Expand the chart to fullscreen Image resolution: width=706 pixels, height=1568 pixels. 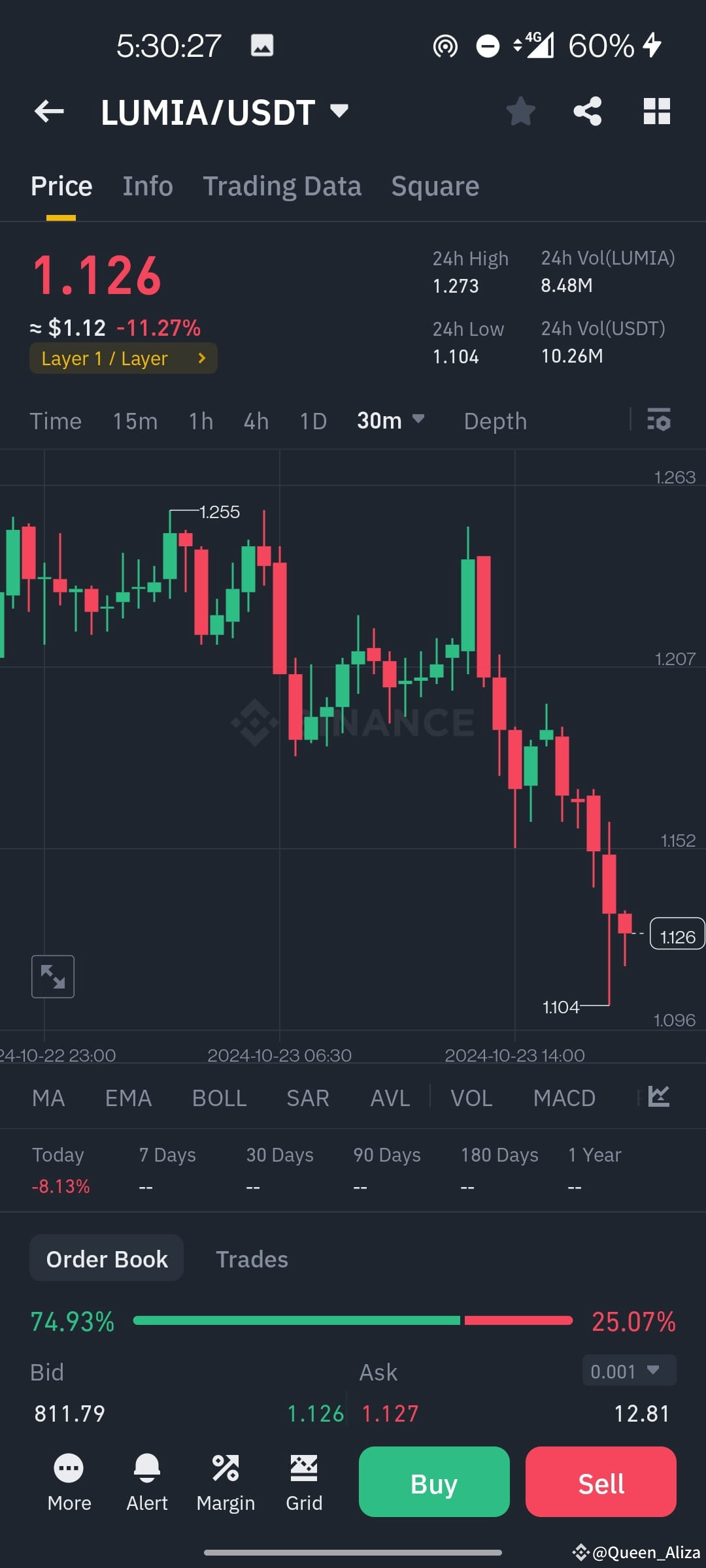[52, 976]
